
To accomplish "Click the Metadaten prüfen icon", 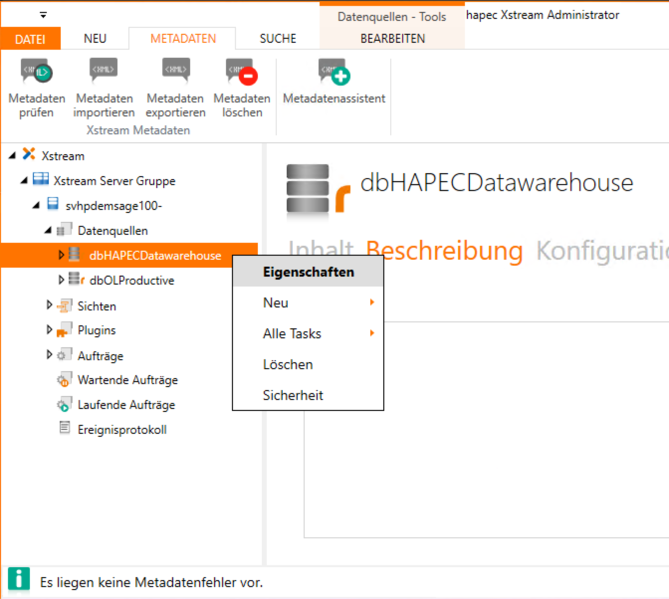I will [37, 71].
